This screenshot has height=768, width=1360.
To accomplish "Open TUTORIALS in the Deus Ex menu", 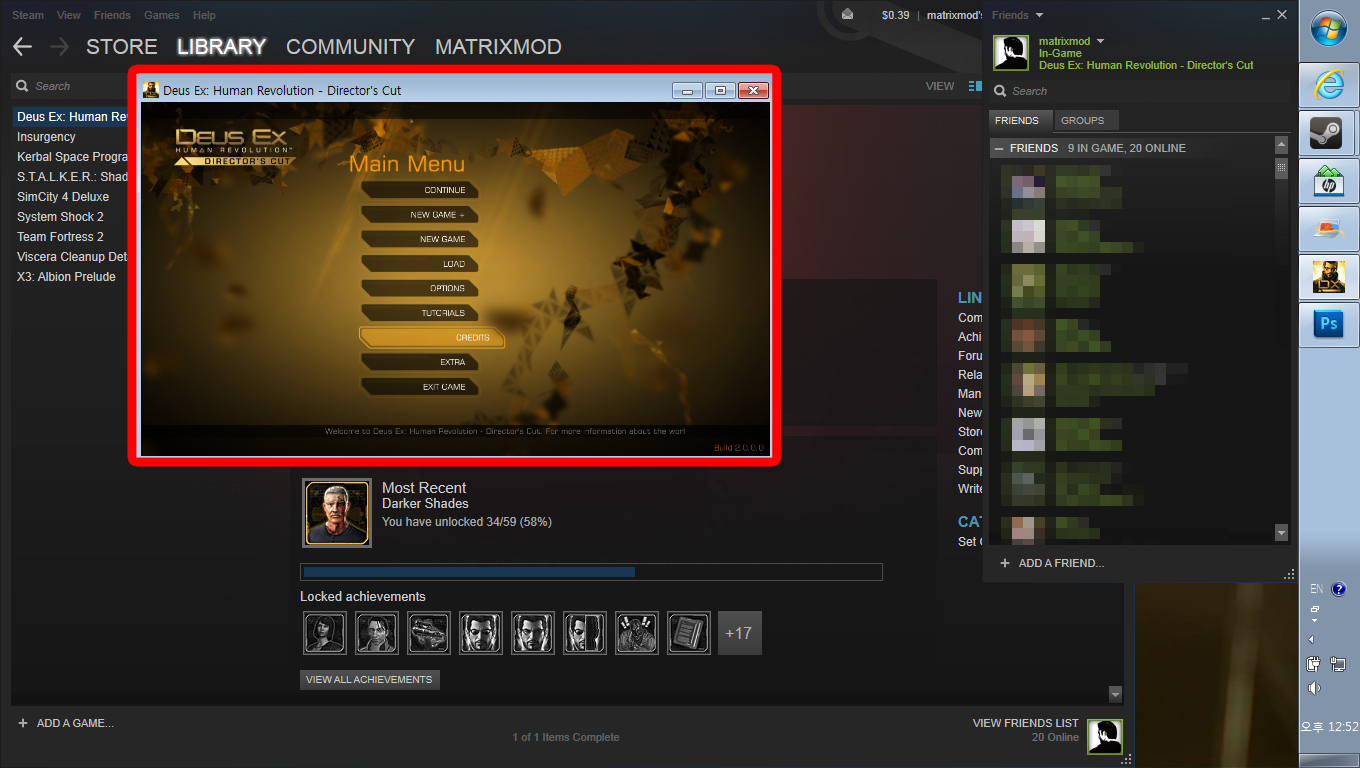I will [420, 313].
